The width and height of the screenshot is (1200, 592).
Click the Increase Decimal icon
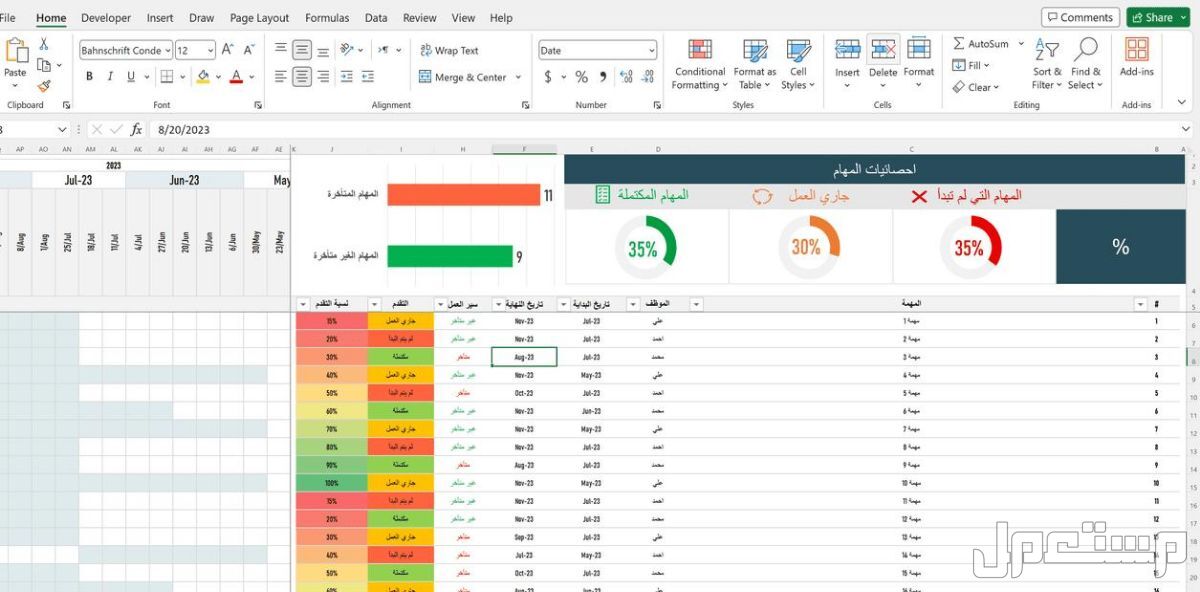[624, 77]
